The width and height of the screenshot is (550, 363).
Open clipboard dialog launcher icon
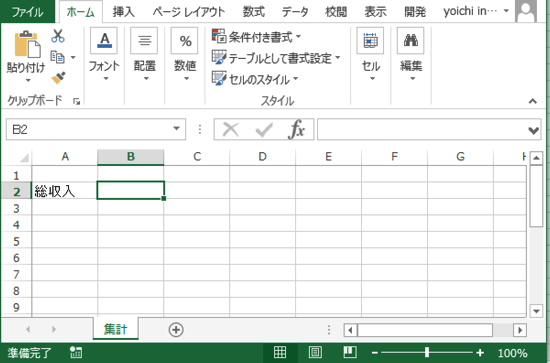pos(76,102)
